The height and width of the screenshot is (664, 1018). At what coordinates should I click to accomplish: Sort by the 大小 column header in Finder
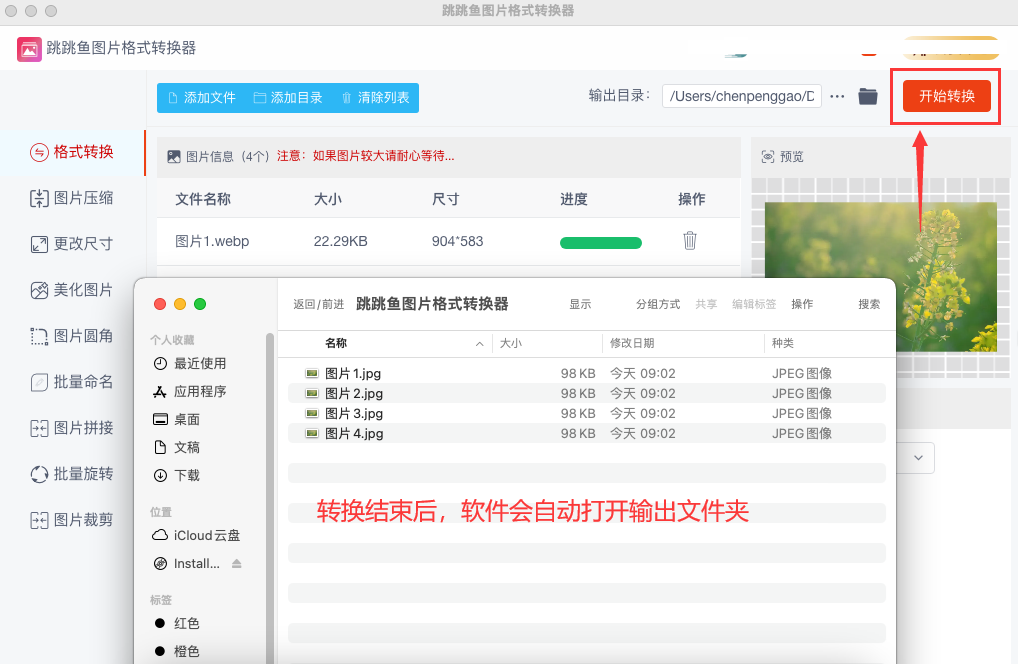click(510, 343)
